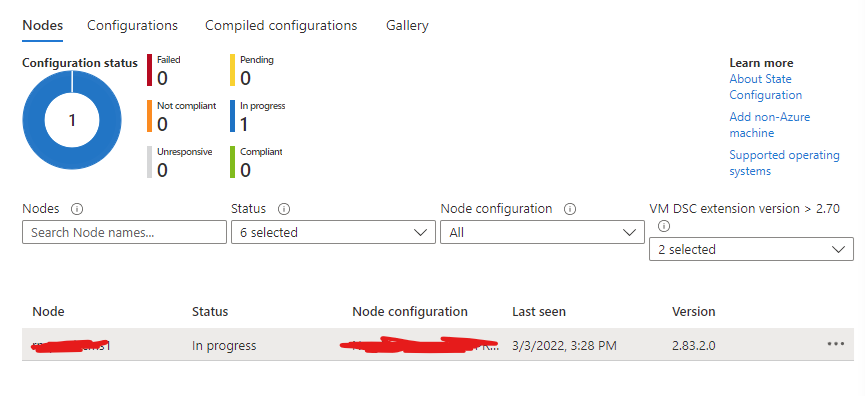Viewport: 865px width, 396px height.
Task: Click the info icon beside Node configuration label
Action: coord(570,209)
